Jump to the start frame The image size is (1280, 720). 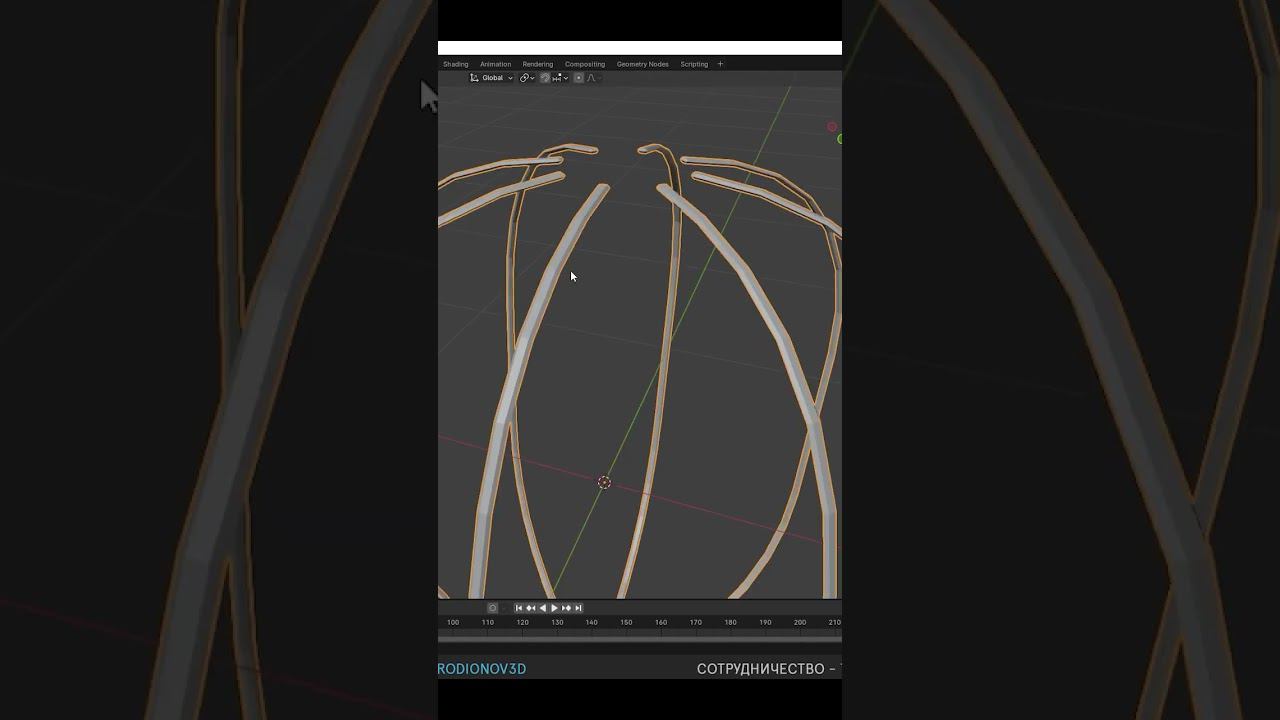point(518,608)
